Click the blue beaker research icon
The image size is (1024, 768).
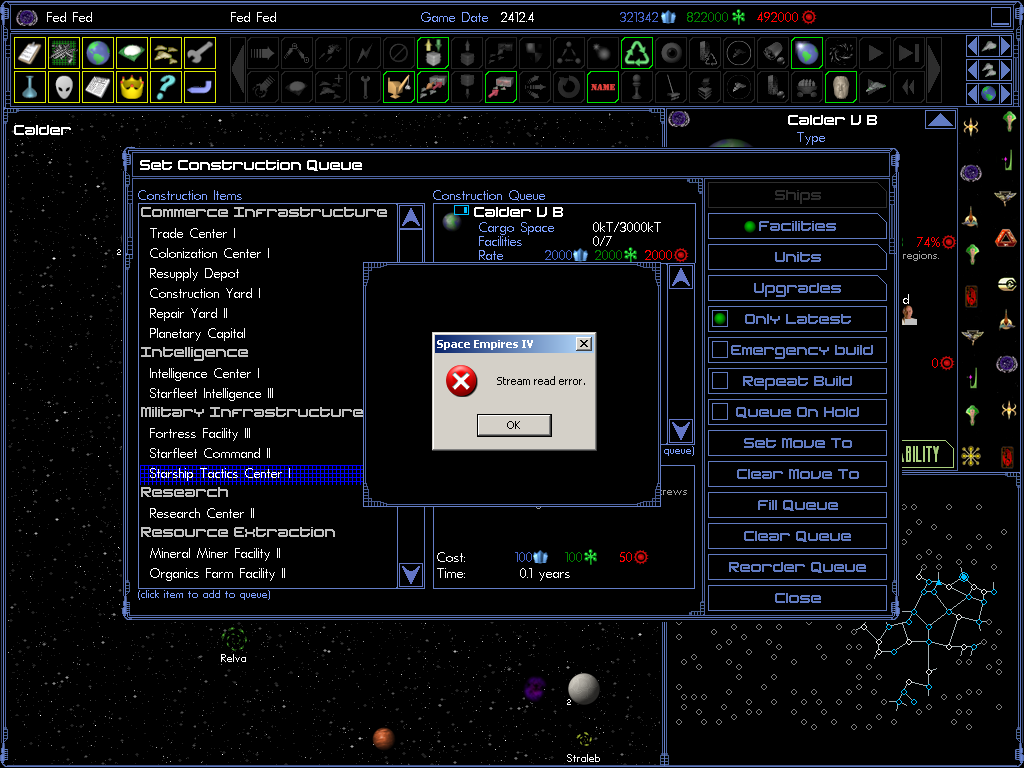coord(30,87)
